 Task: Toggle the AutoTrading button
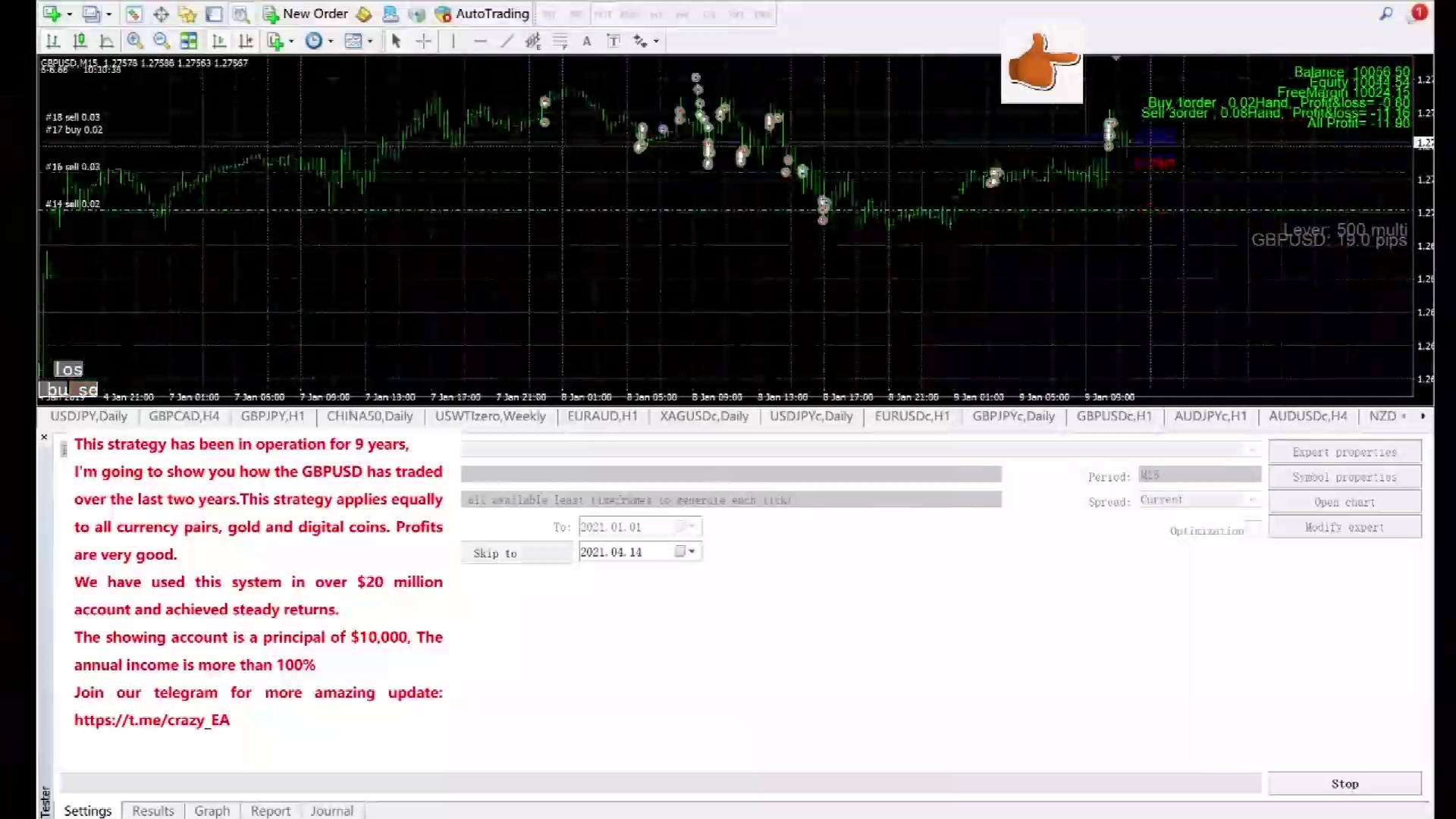[482, 14]
